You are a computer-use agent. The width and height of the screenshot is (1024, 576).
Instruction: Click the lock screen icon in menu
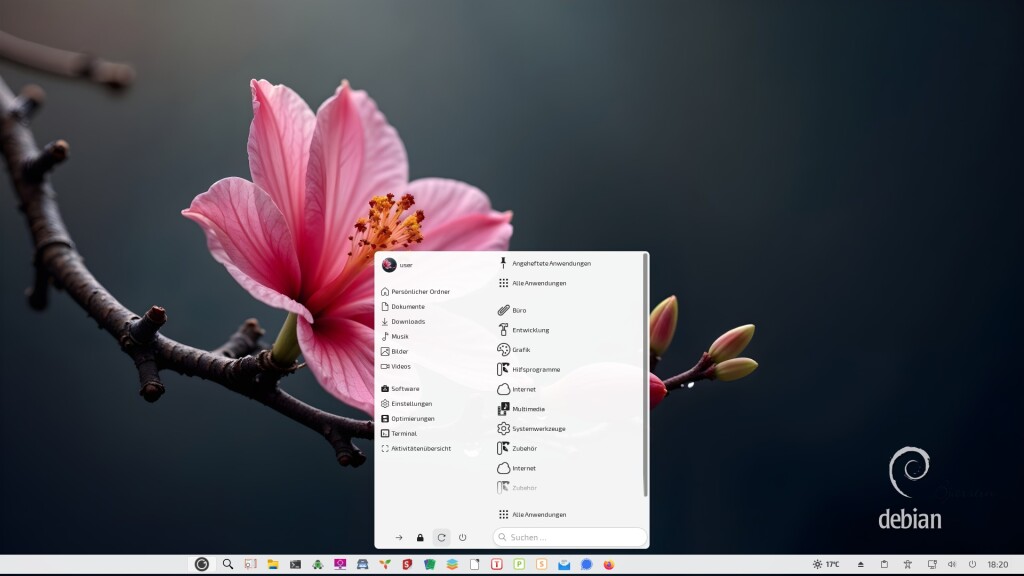click(x=420, y=537)
